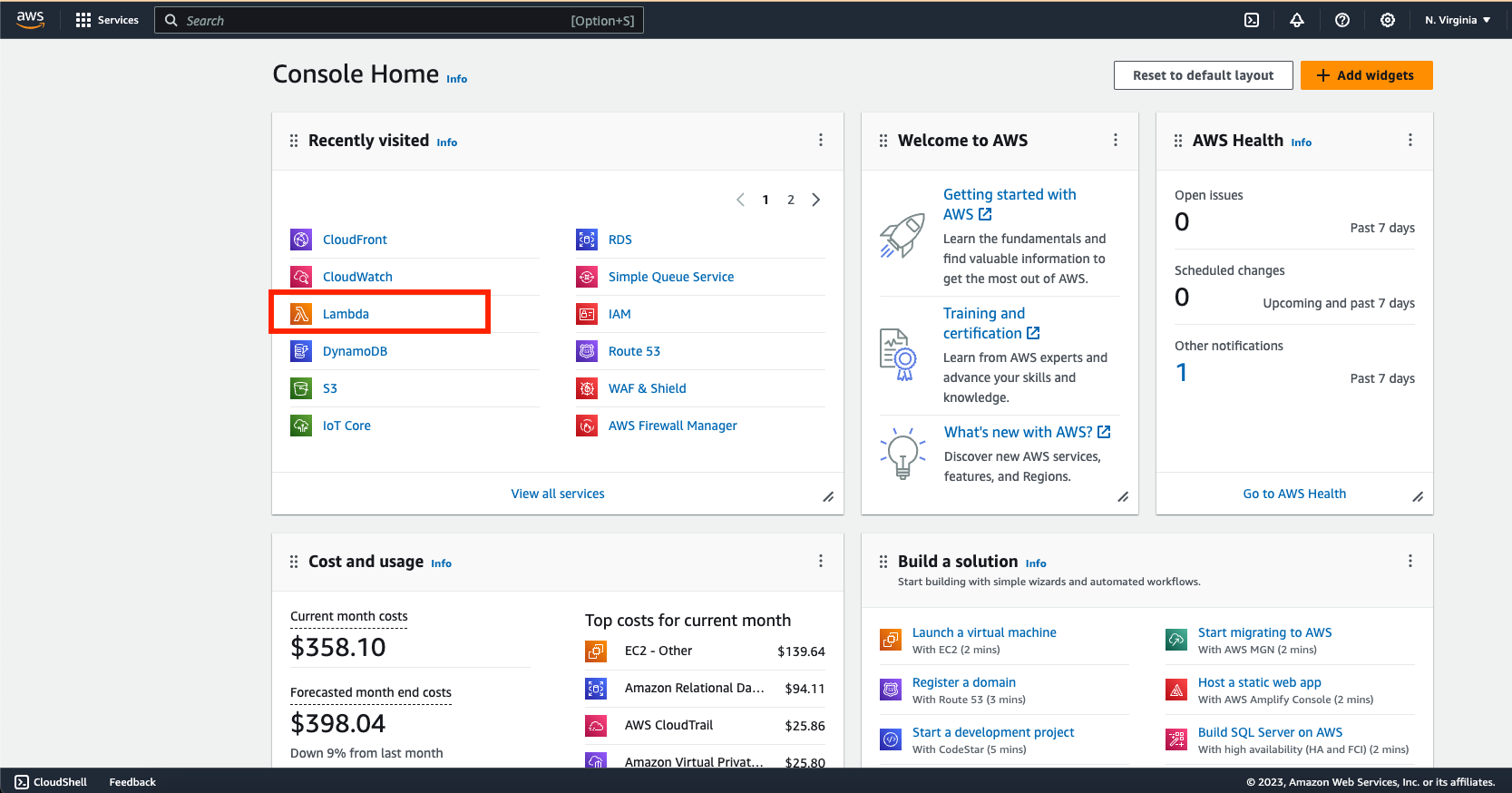Click the Other notifications count 1
Screen dimensions: 1512x793
(1182, 373)
